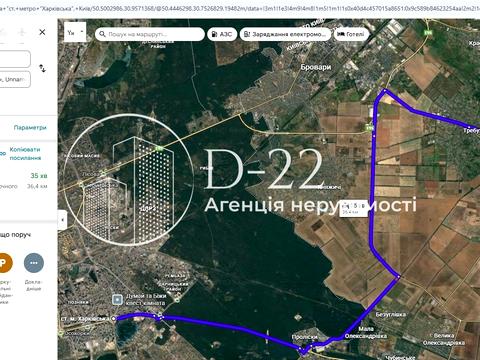This screenshot has height=360, width=480.
Task: Click the Пошук на маршруті search field
Action: (x=150, y=34)
